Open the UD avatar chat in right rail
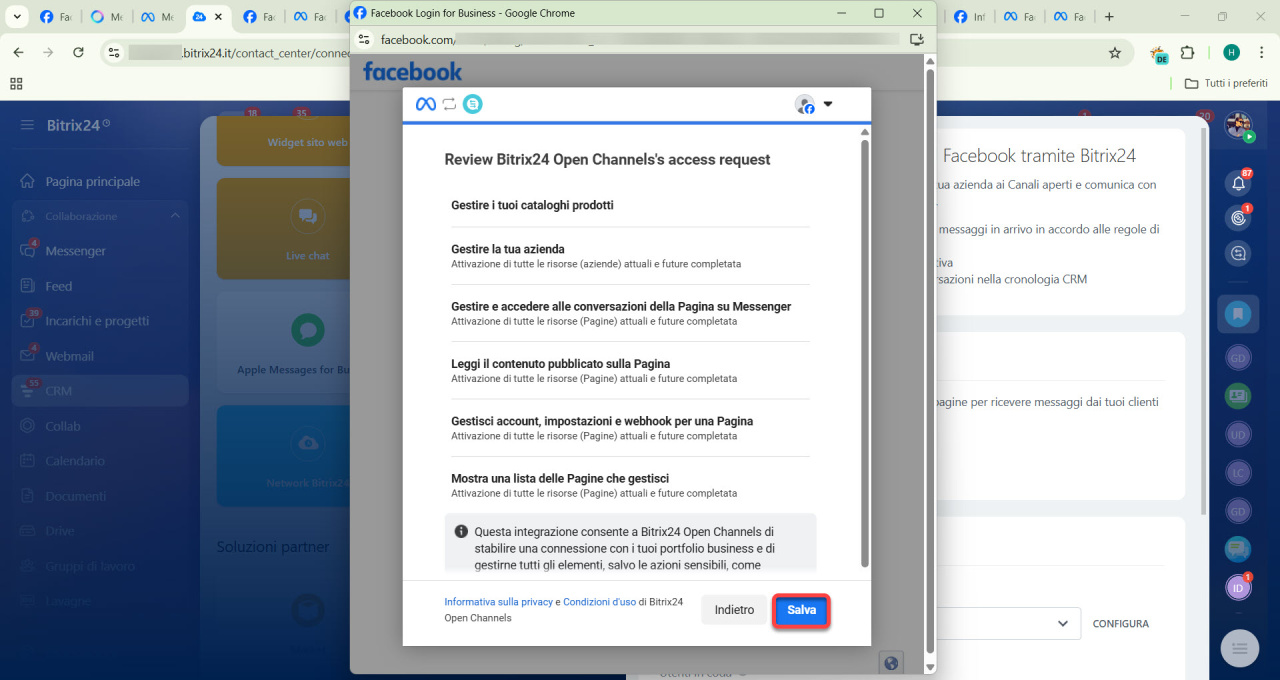The width and height of the screenshot is (1280, 680). click(x=1238, y=434)
